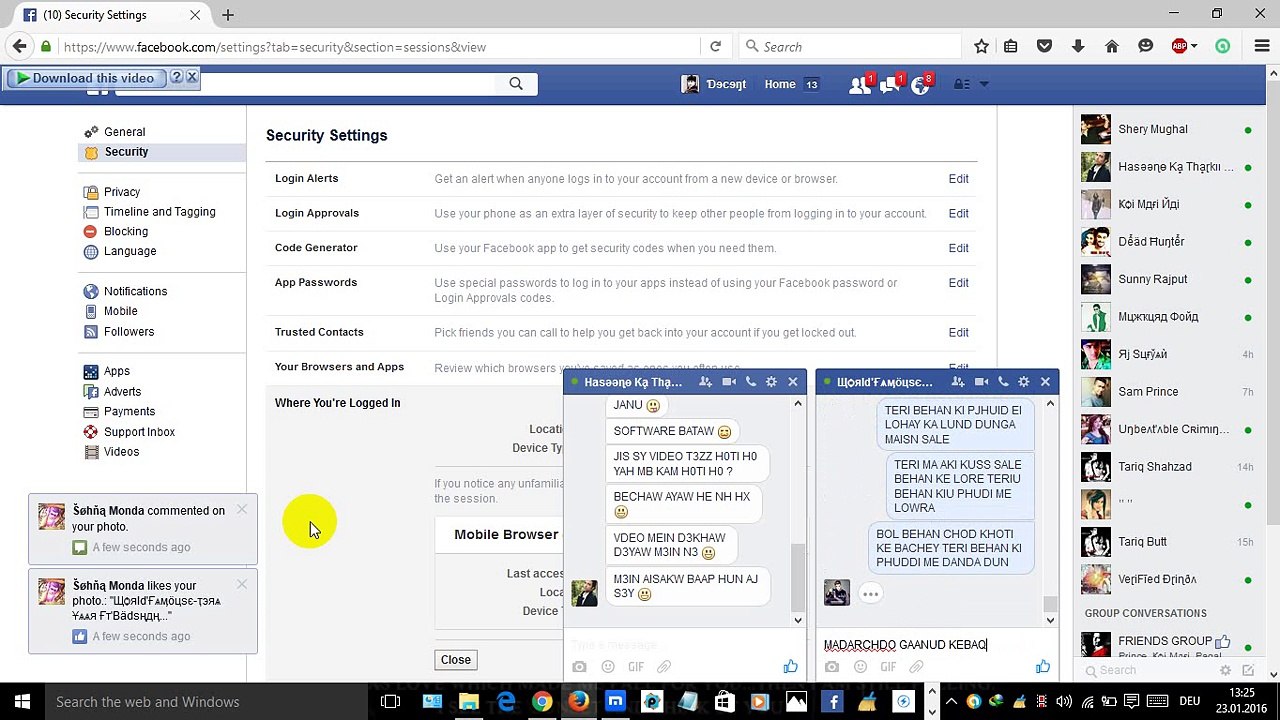Add friends to left chat conversation
1280x720 pixels.
click(706, 382)
